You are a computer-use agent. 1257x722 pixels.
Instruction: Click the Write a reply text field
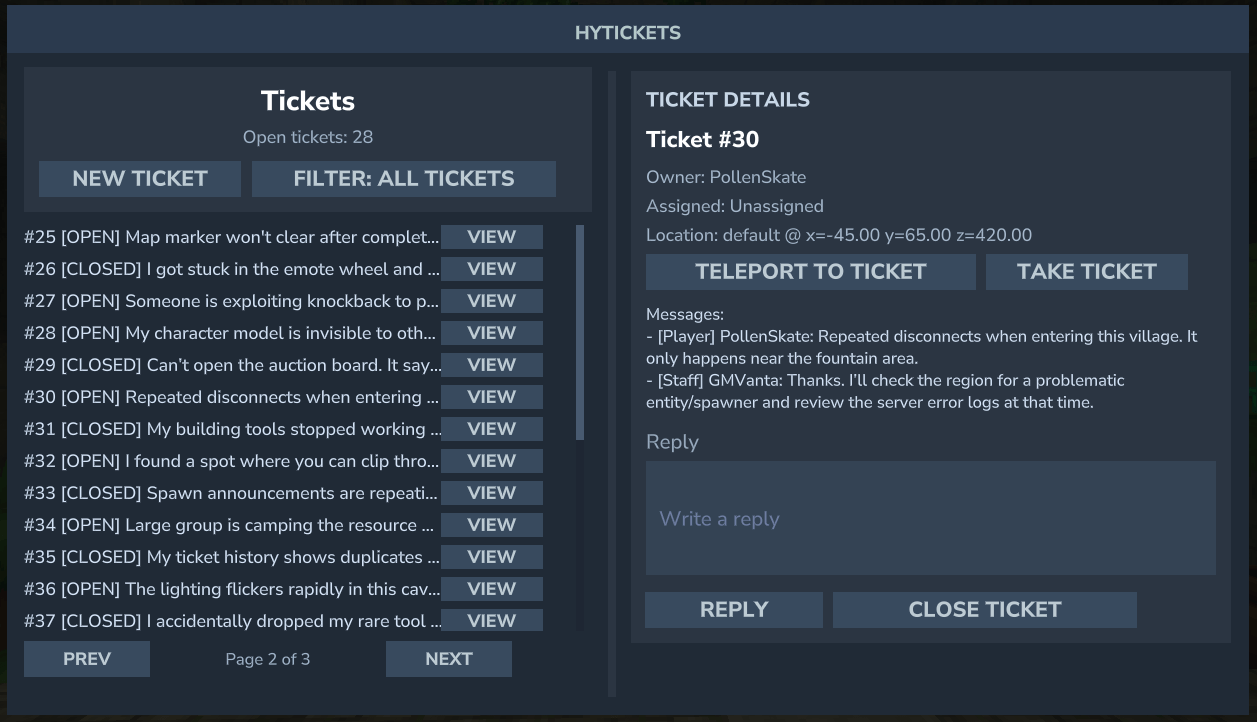point(930,518)
